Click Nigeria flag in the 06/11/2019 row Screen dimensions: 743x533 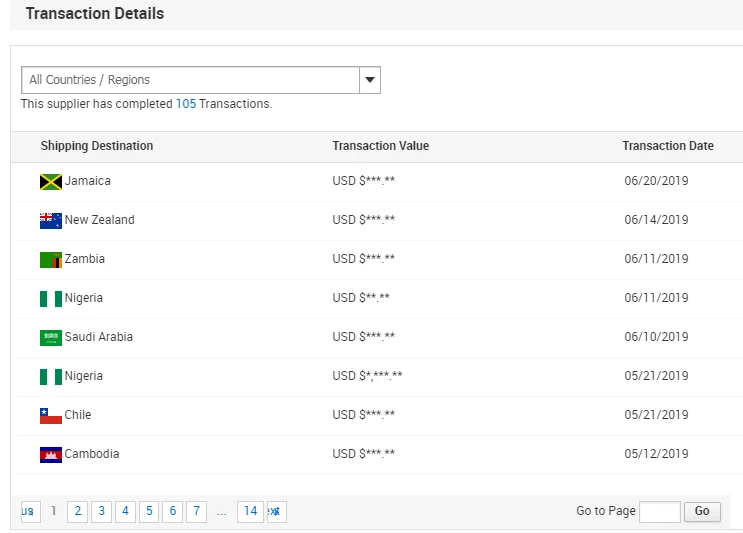coord(51,299)
